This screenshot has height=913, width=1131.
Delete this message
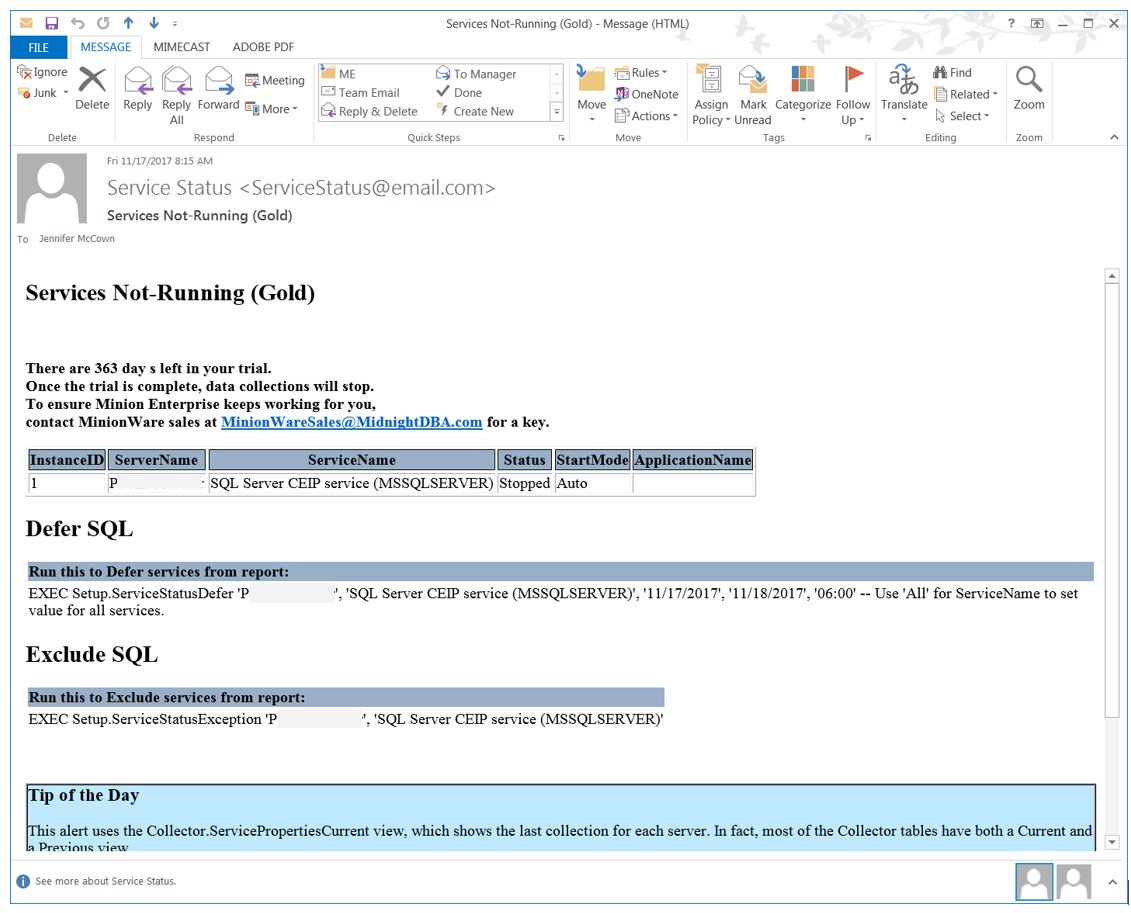(x=92, y=88)
